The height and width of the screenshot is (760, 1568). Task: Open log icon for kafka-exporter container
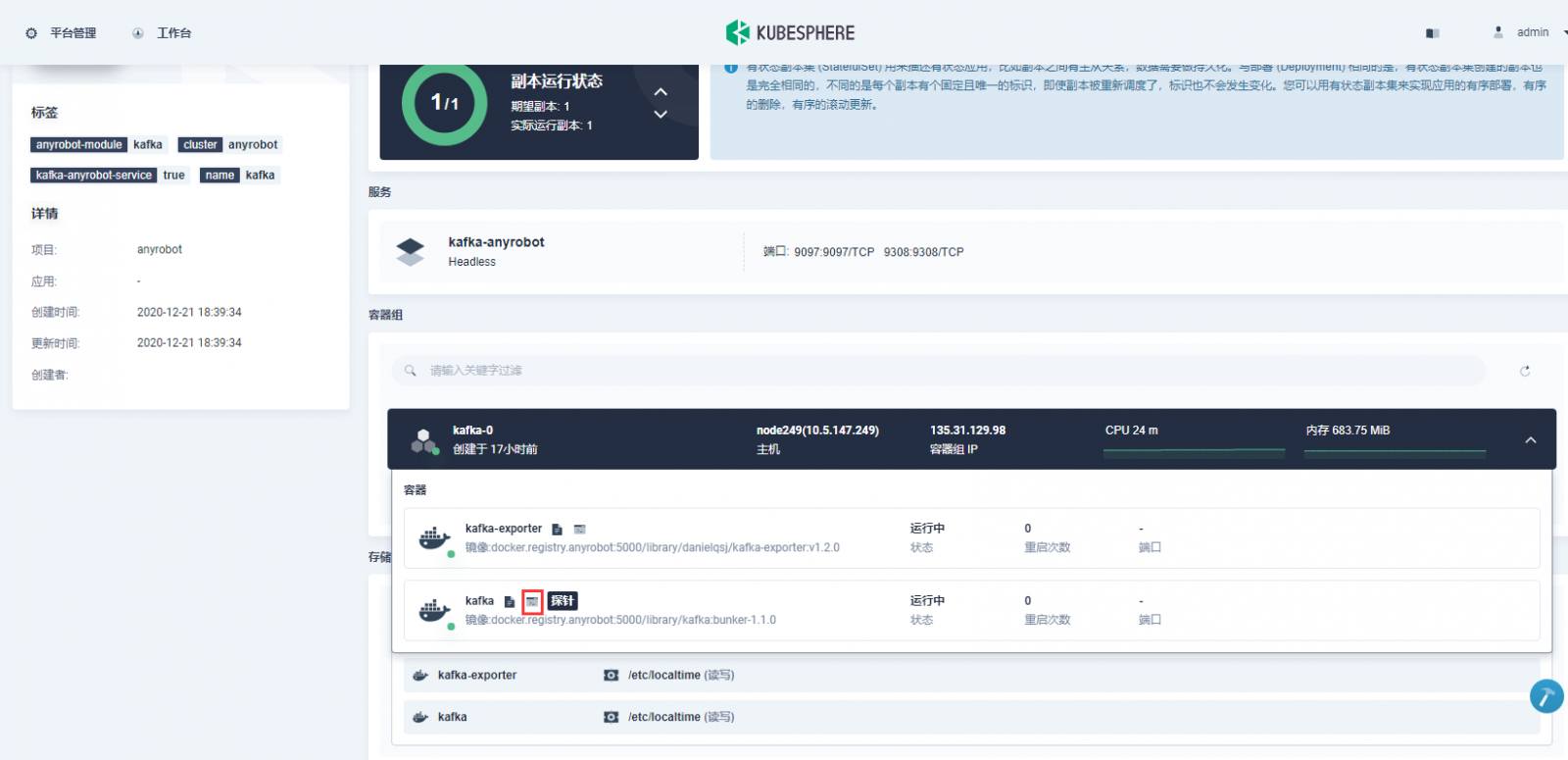(557, 529)
